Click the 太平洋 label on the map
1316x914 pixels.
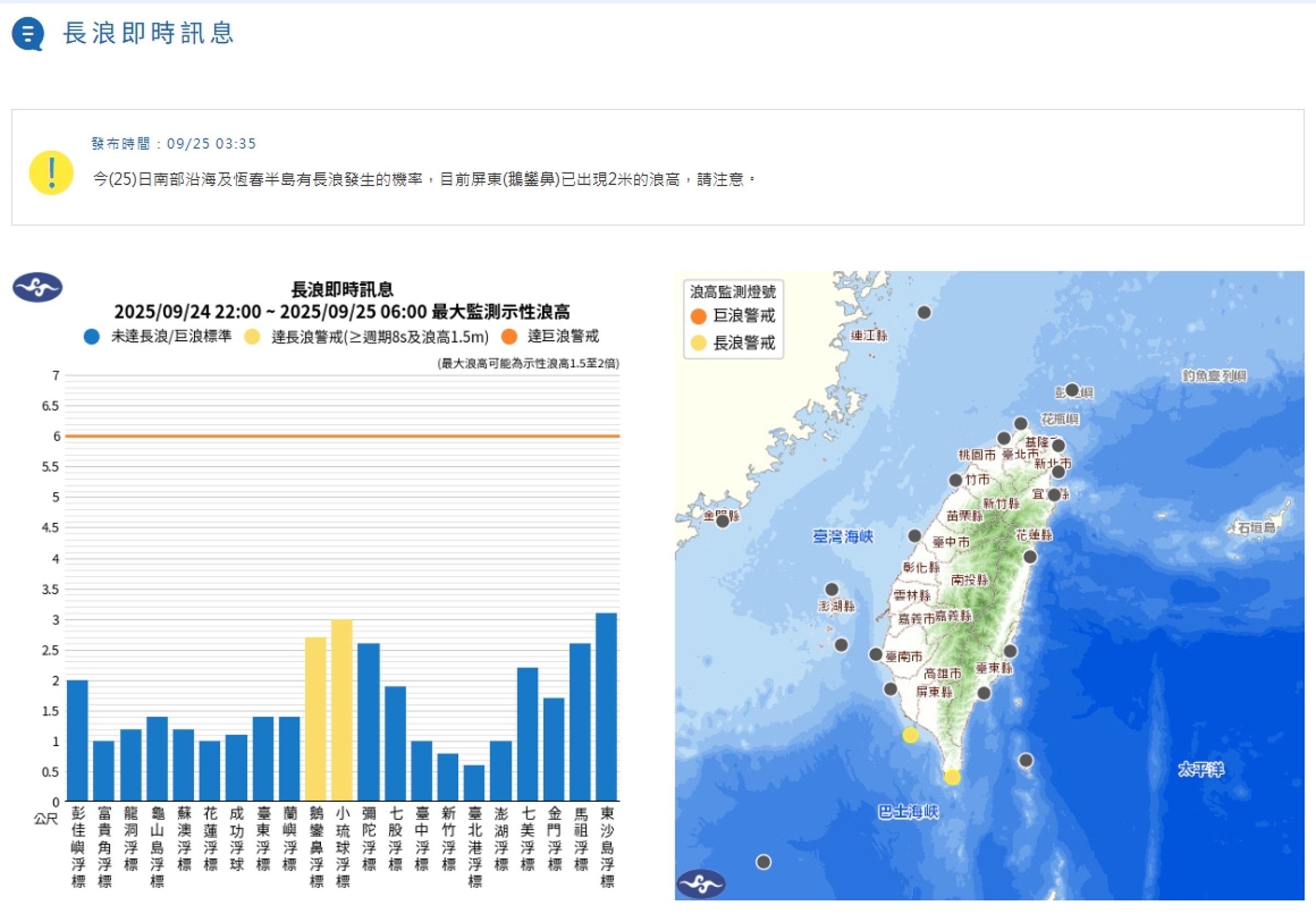tap(1201, 769)
